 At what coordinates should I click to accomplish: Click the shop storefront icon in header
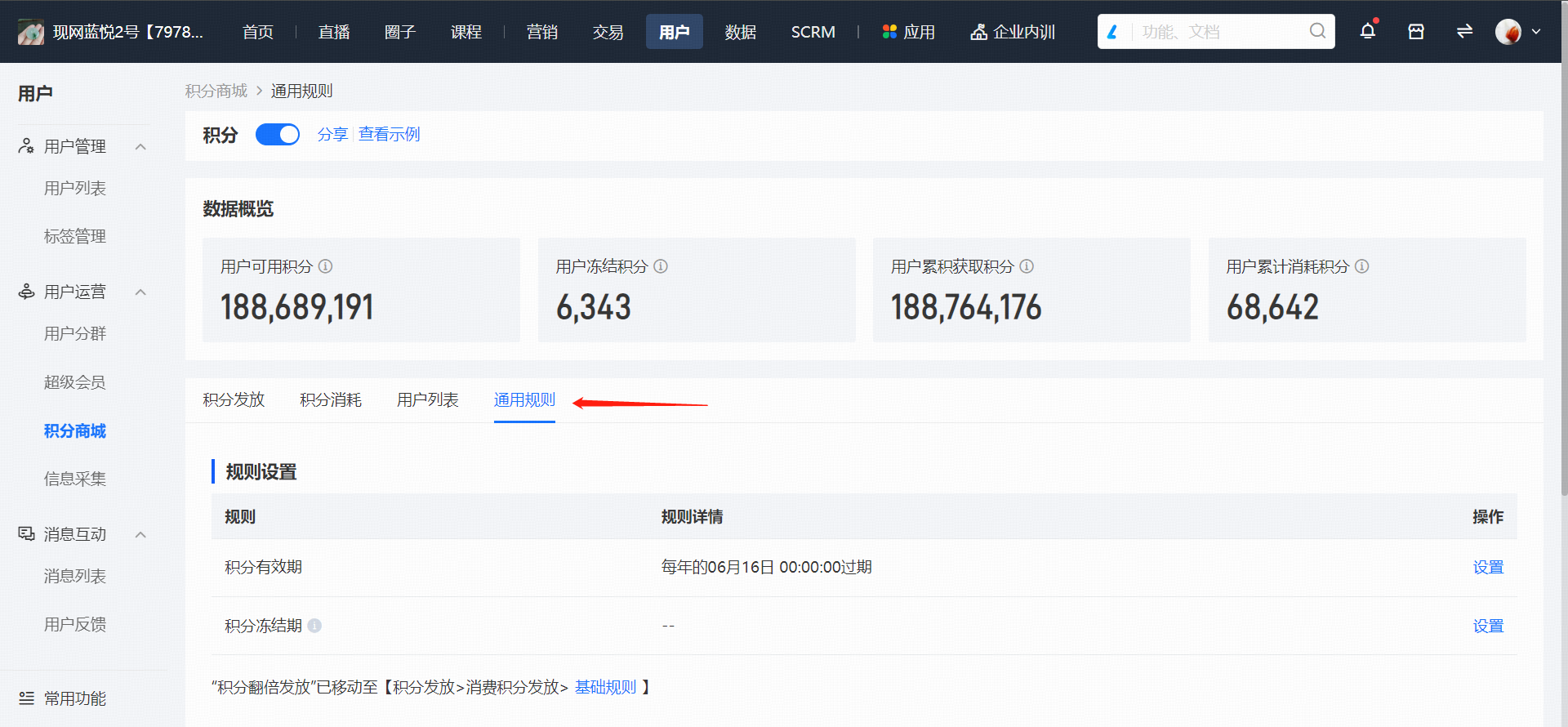[1416, 31]
